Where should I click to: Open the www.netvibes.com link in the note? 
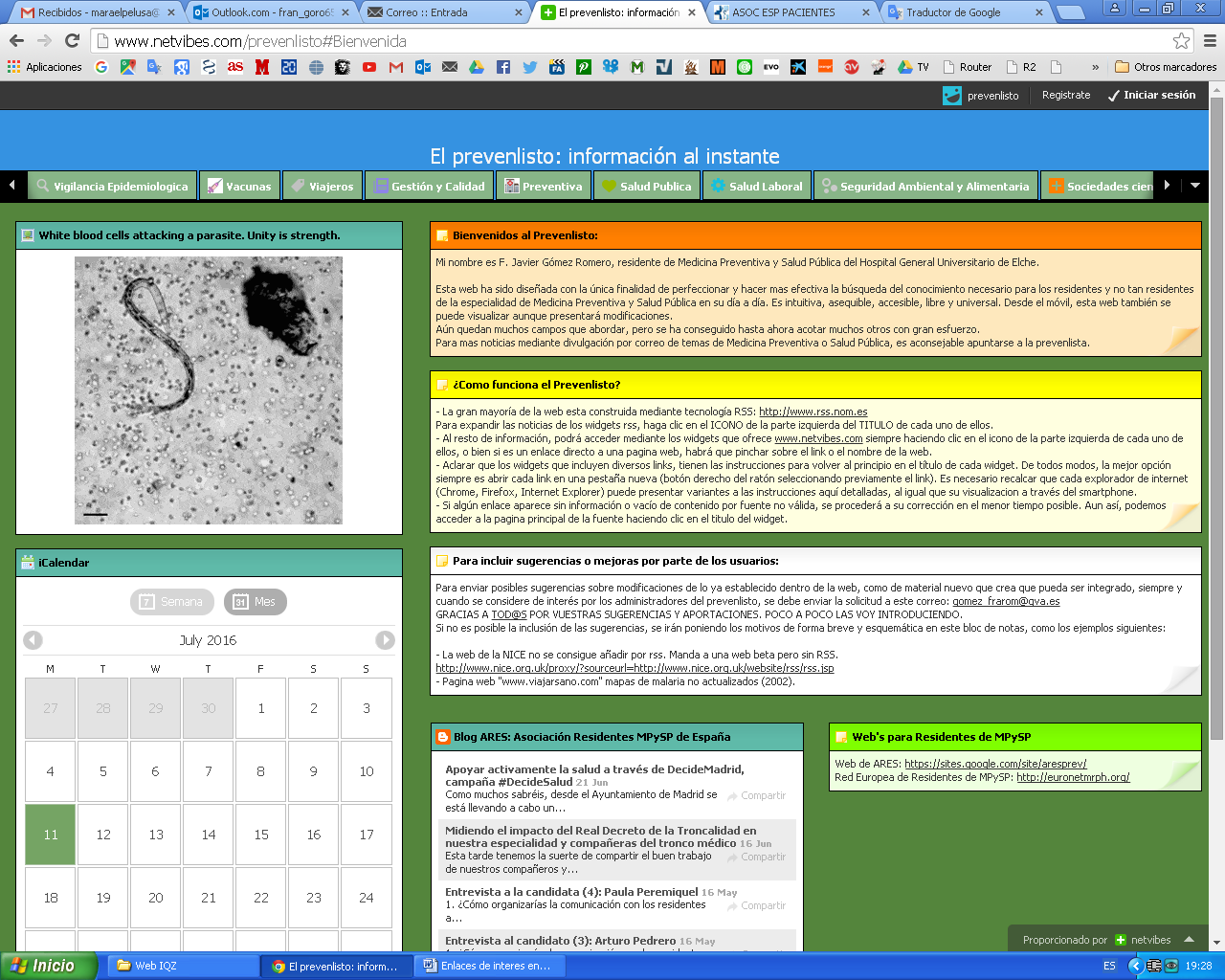[x=818, y=438]
